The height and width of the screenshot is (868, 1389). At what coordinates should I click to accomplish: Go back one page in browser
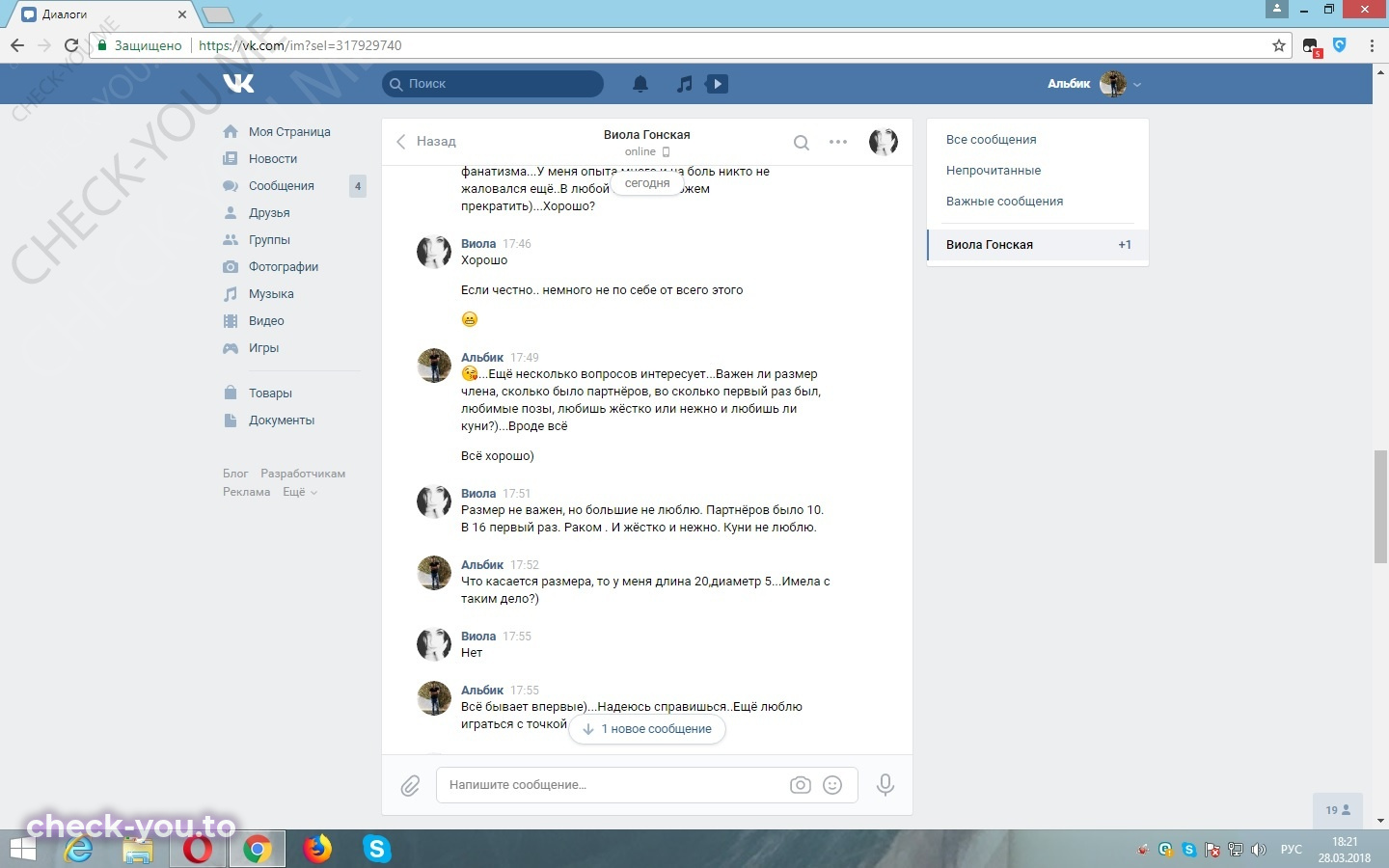[17, 45]
